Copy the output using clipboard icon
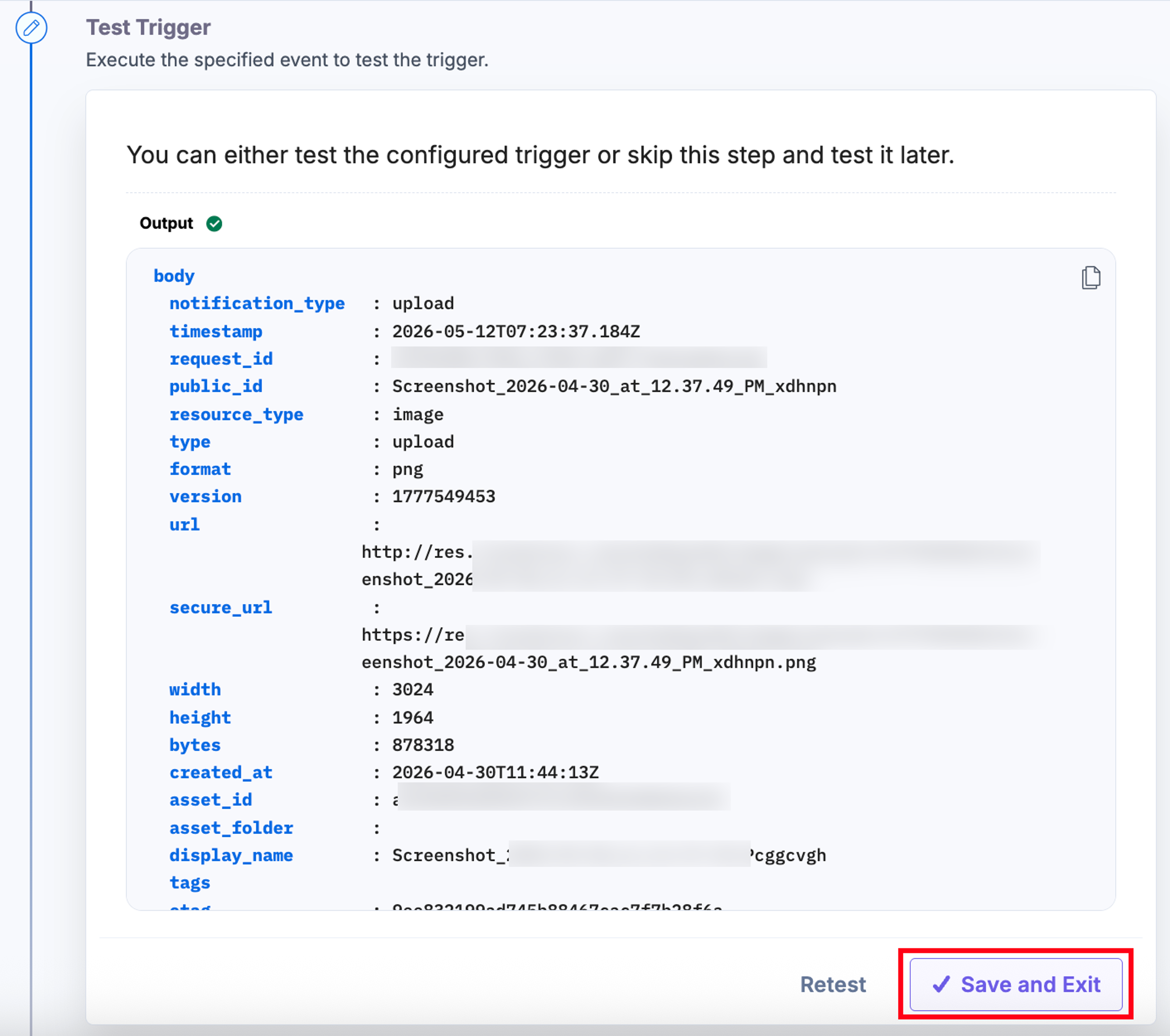The image size is (1170, 1036). pyautogui.click(x=1090, y=278)
